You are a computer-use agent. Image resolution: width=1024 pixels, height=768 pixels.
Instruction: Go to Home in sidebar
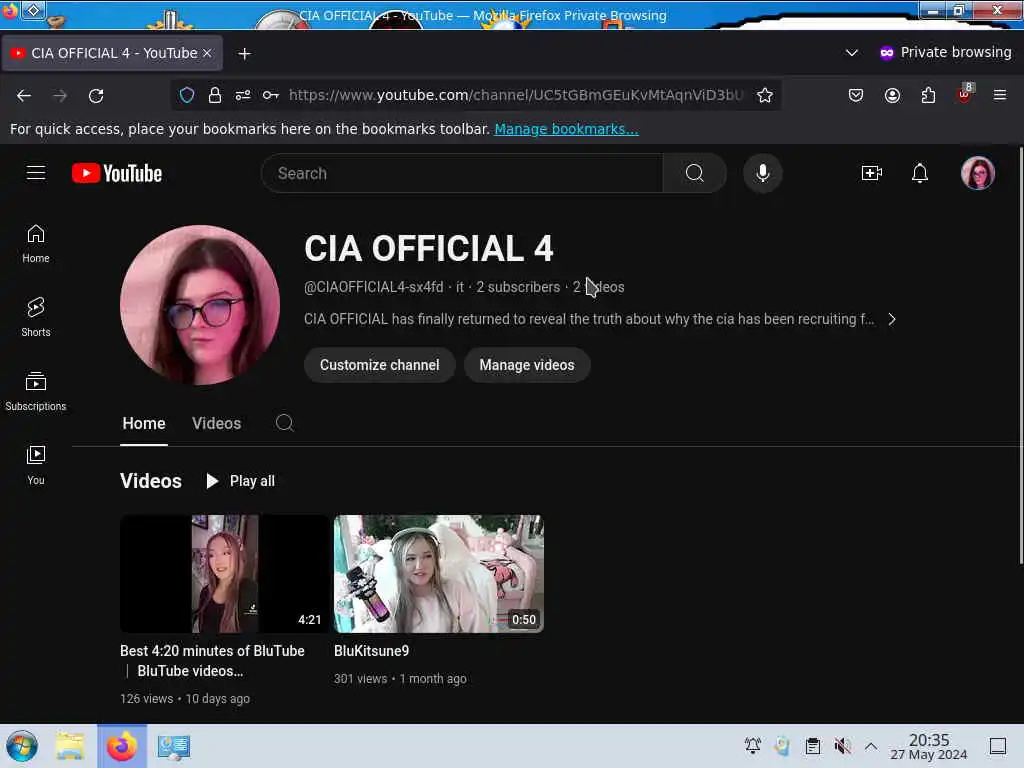coord(36,244)
